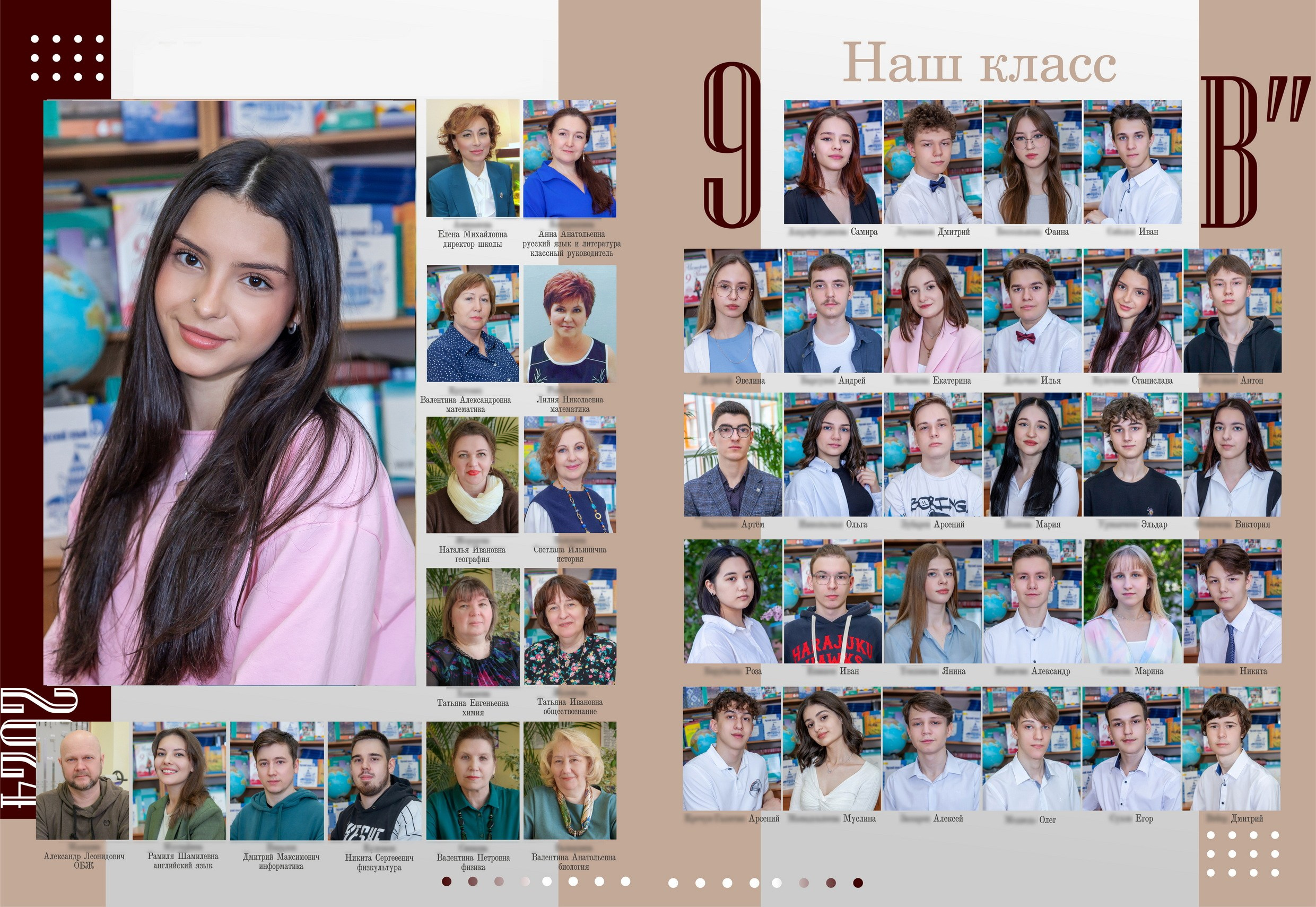Screen dimensions: 1316x907
Task: Click the caption 'Александр Леонидович ОБЖ'
Action: coord(84,860)
